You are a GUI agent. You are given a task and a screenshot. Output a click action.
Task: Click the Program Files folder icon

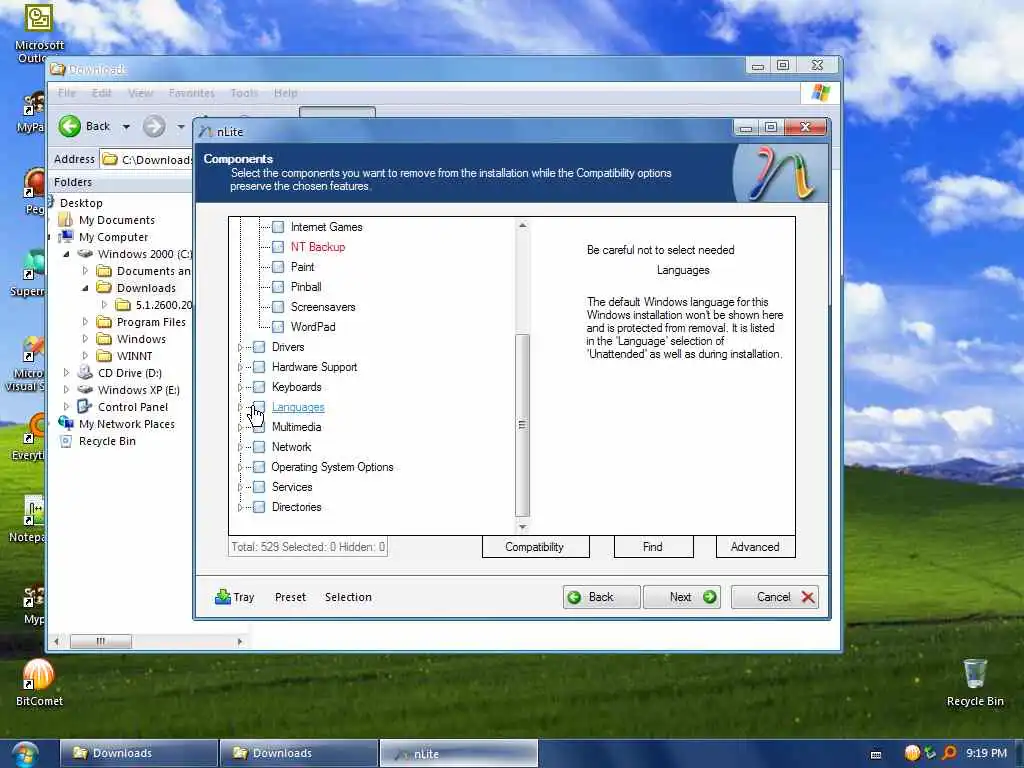pos(104,321)
